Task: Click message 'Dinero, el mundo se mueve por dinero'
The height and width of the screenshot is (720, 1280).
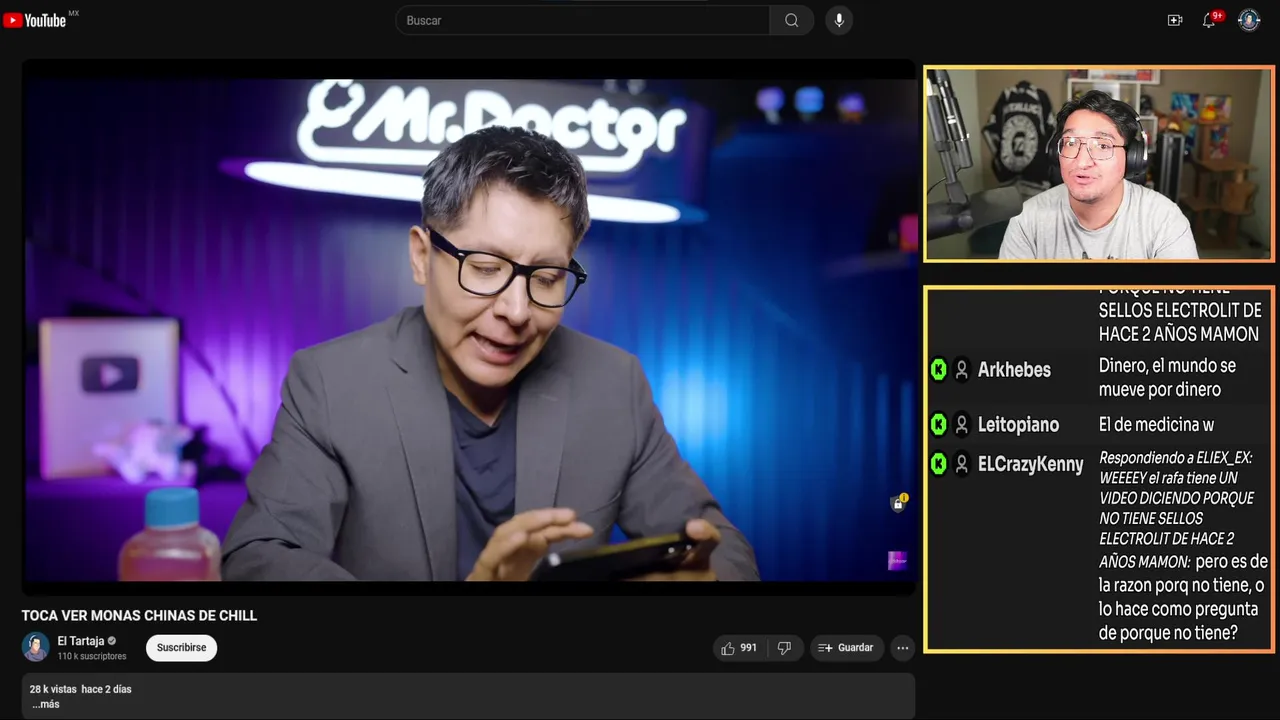Action: (1167, 378)
